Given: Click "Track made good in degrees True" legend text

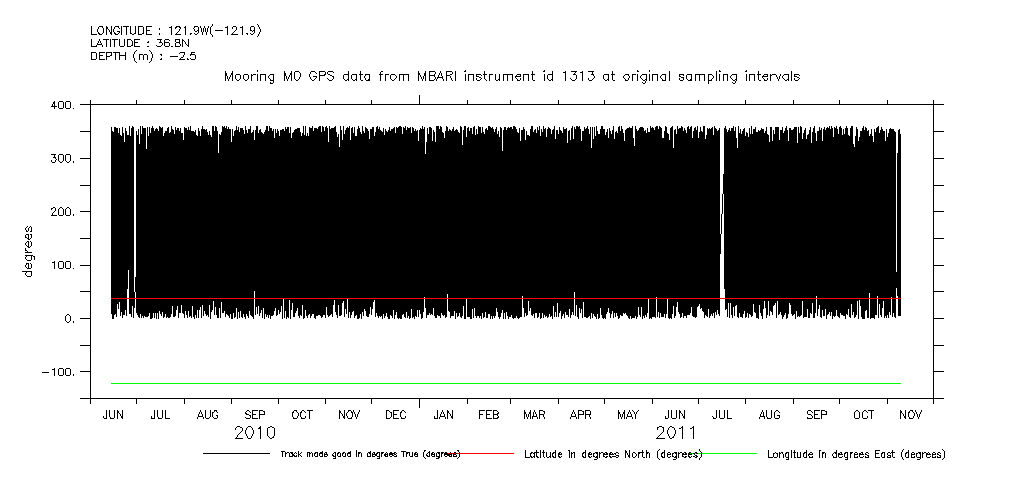Looking at the screenshot, I should click(370, 454).
